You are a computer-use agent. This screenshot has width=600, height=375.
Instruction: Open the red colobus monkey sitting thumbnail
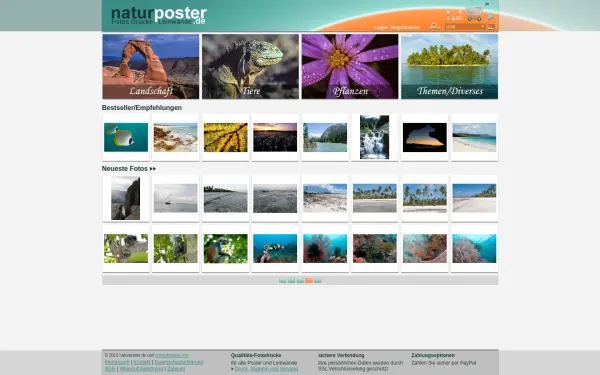225,249
